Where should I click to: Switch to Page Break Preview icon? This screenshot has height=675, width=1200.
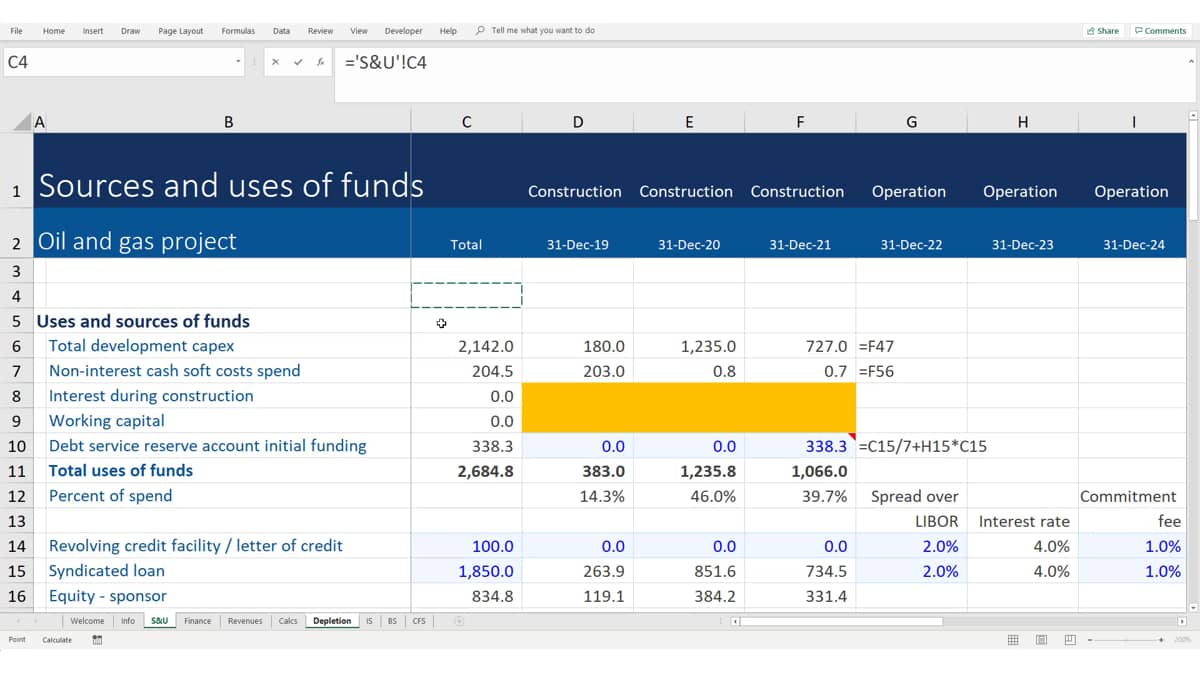(1069, 640)
